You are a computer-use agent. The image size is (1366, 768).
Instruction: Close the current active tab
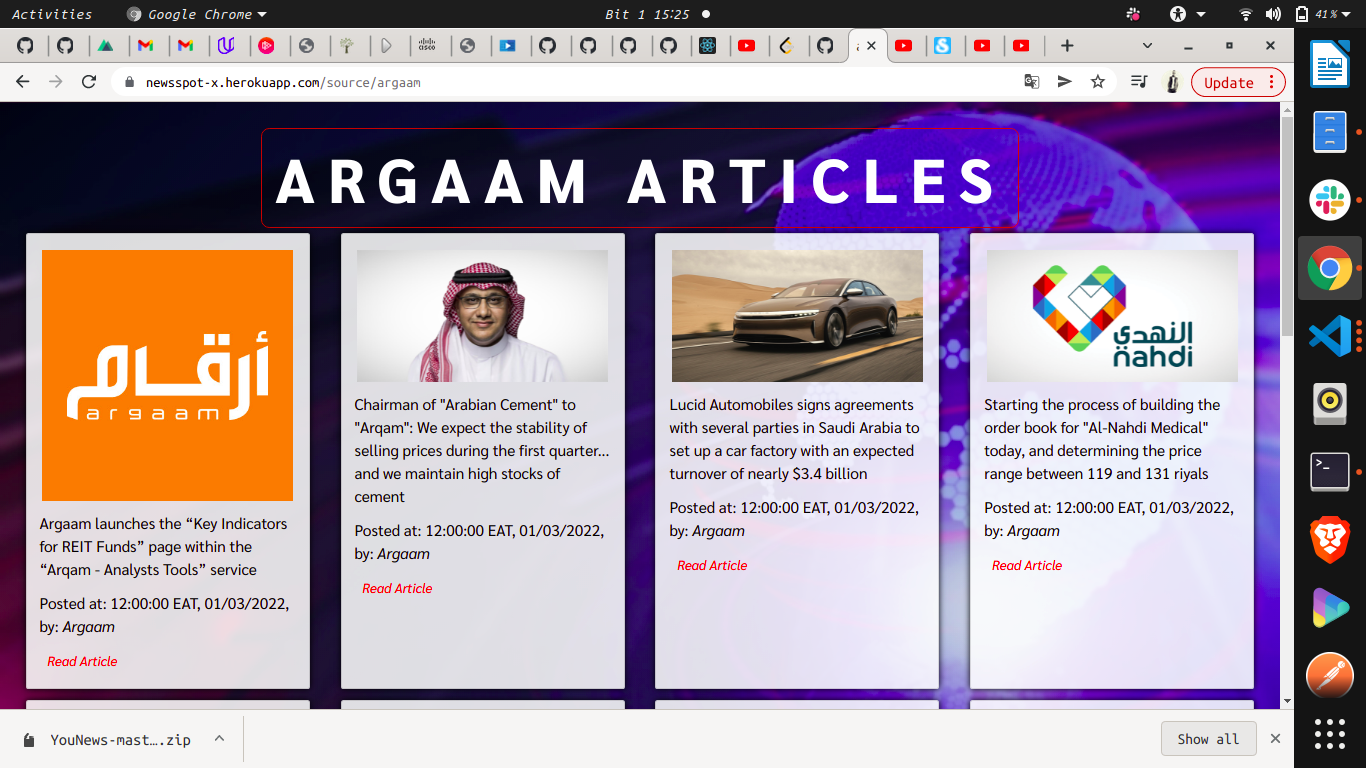871,45
